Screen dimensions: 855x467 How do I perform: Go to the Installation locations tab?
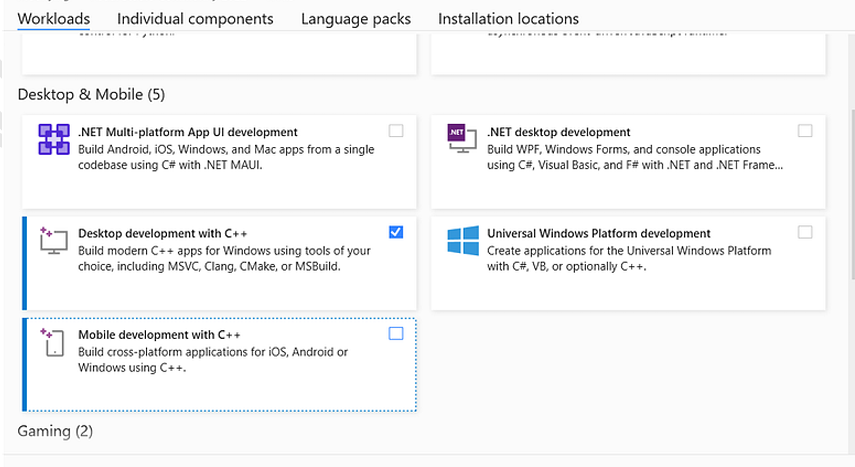508,18
